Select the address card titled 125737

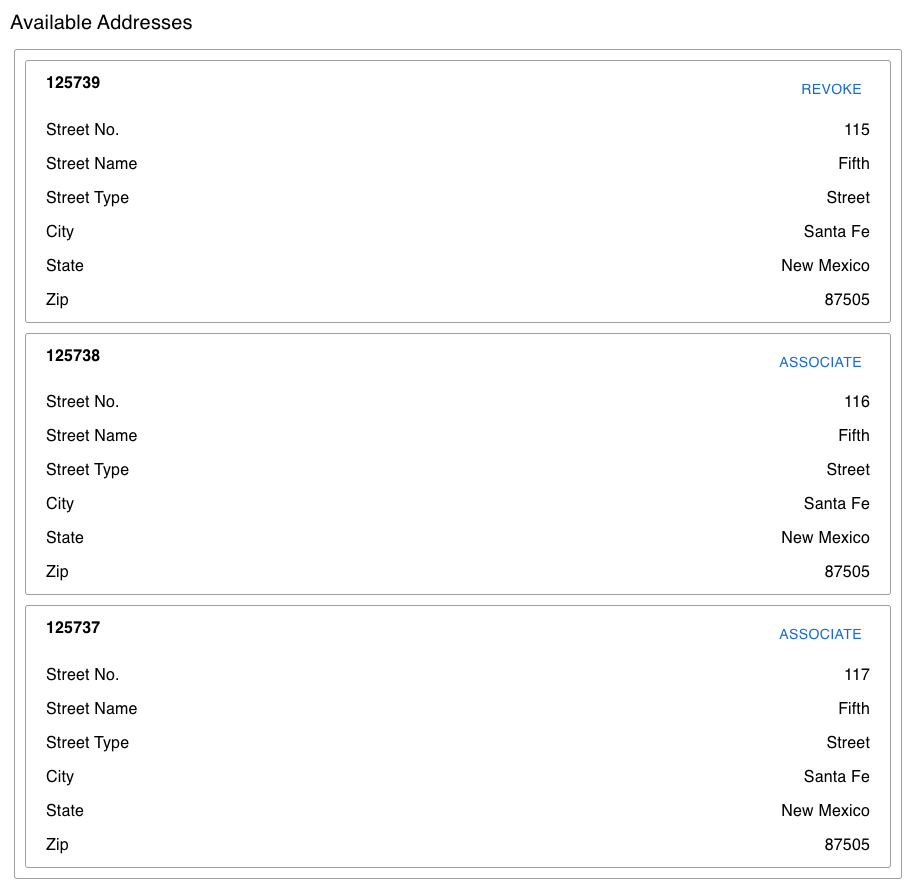pyautogui.click(x=72, y=627)
